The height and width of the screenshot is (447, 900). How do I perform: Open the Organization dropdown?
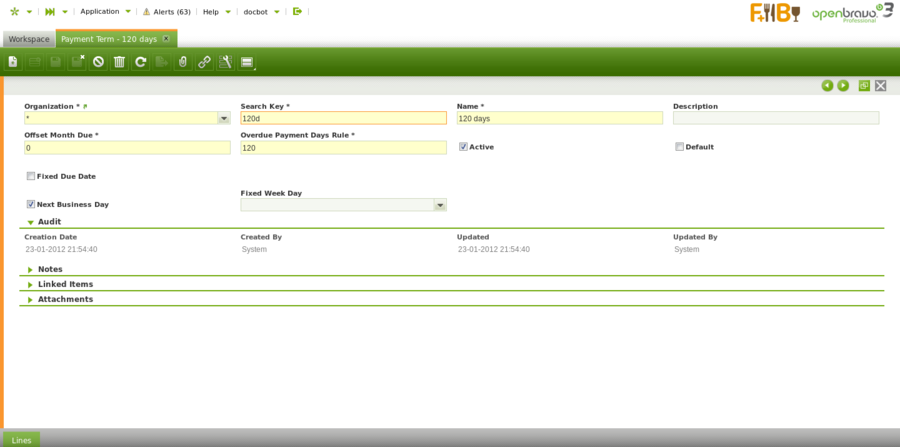pyautogui.click(x=223, y=118)
